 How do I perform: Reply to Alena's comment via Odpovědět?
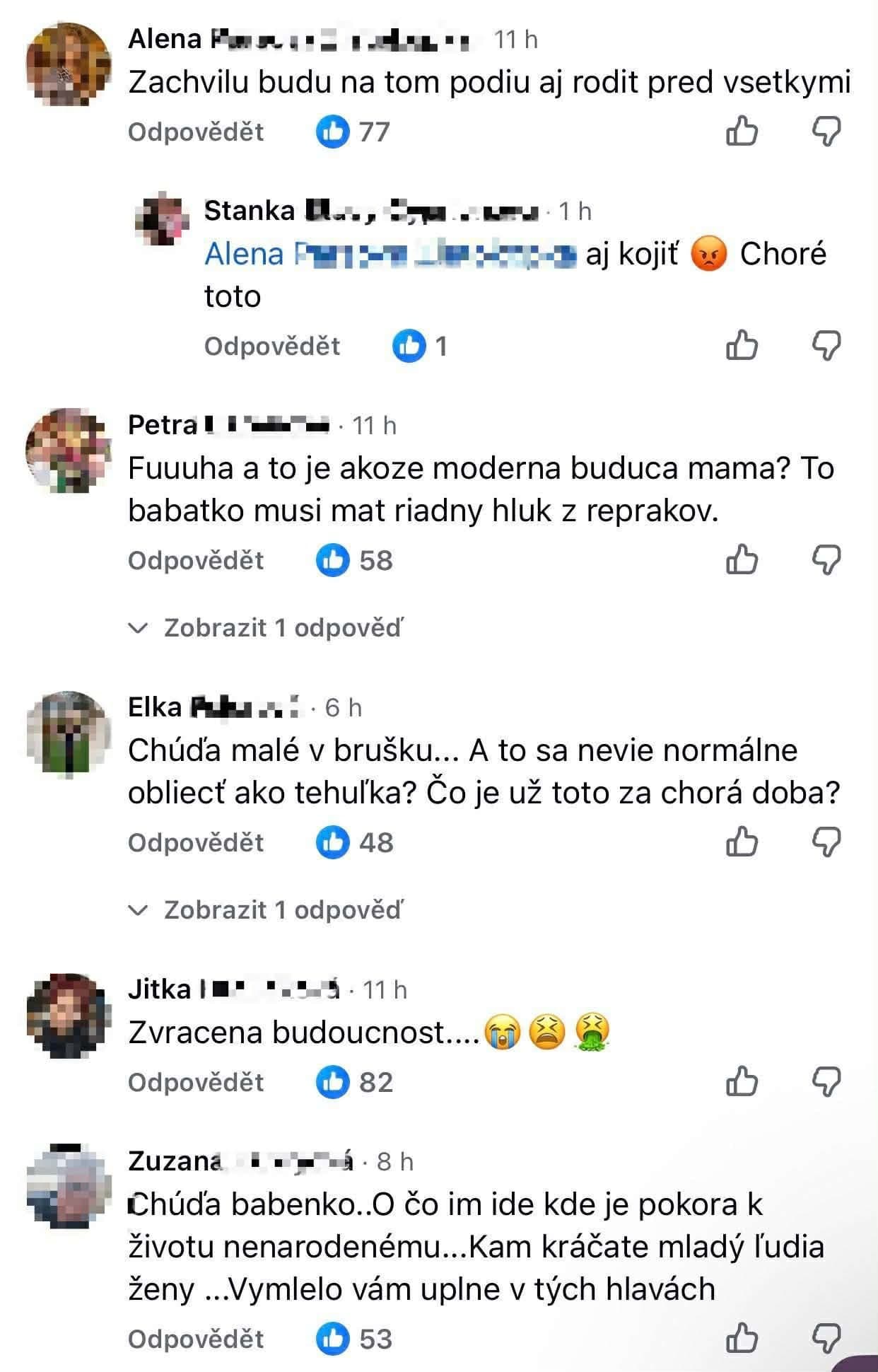coord(196,132)
